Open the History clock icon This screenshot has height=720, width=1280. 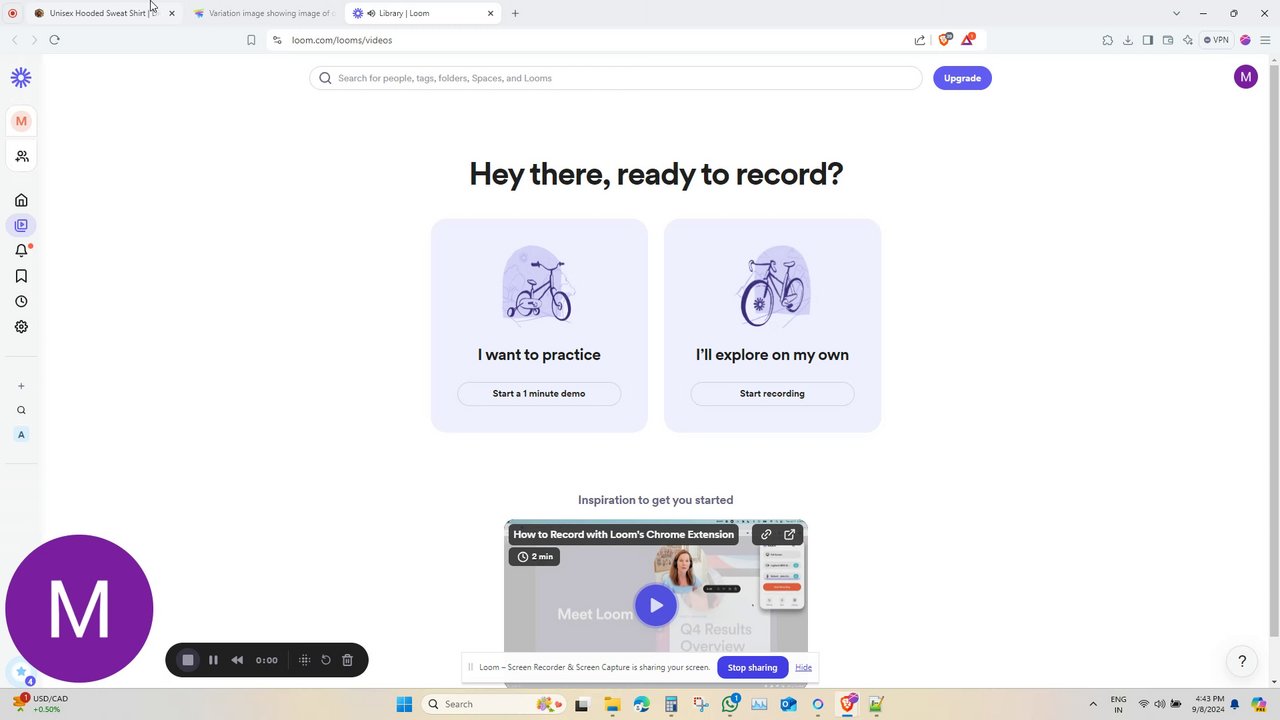click(x=21, y=301)
